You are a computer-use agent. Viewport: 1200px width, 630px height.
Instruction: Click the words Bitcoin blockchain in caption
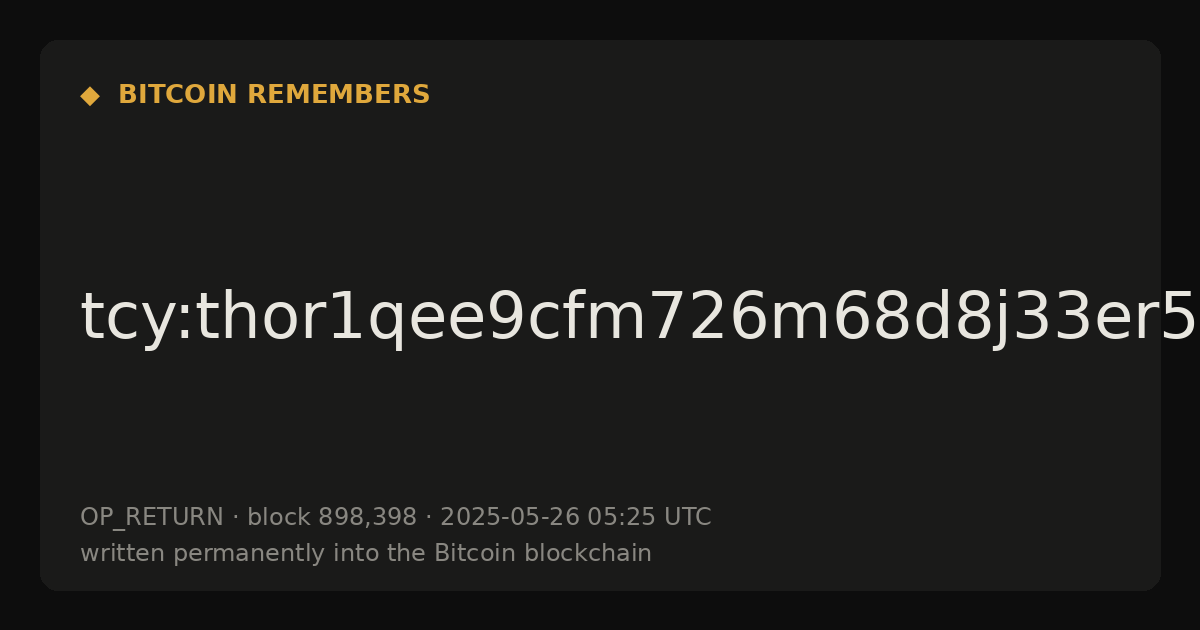(x=543, y=554)
